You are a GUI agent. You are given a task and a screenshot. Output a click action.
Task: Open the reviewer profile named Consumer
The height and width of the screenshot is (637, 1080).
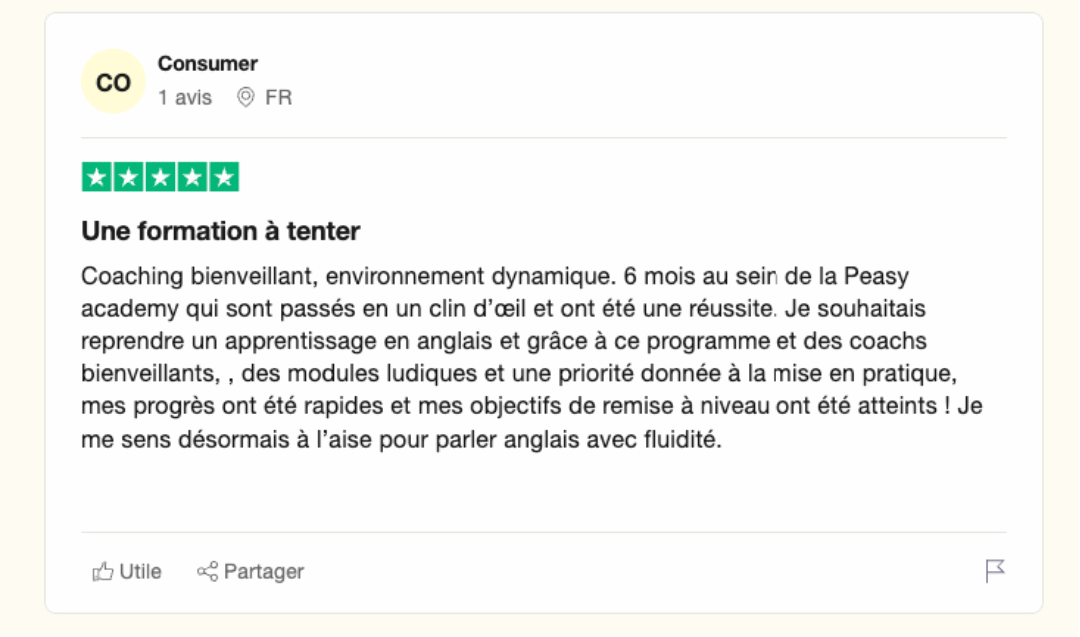click(207, 63)
